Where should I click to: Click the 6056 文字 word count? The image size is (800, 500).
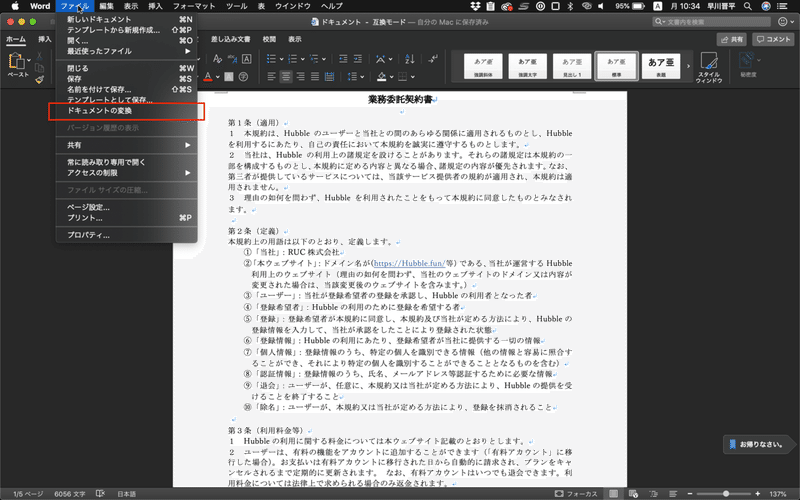click(70, 494)
